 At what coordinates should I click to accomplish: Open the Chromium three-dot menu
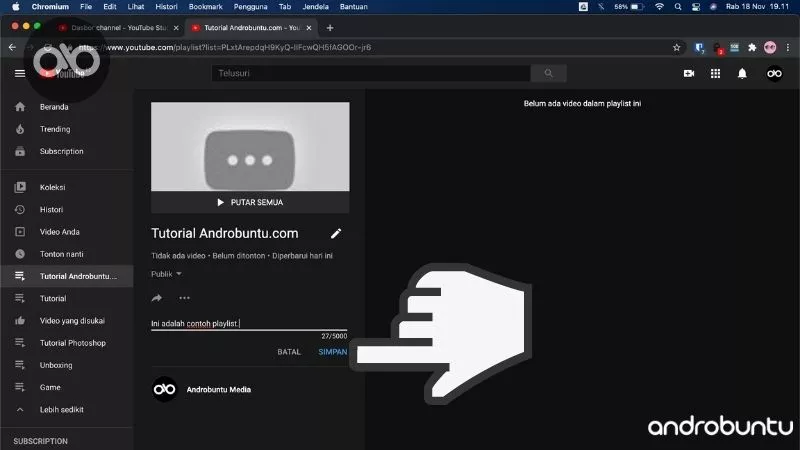(x=788, y=47)
